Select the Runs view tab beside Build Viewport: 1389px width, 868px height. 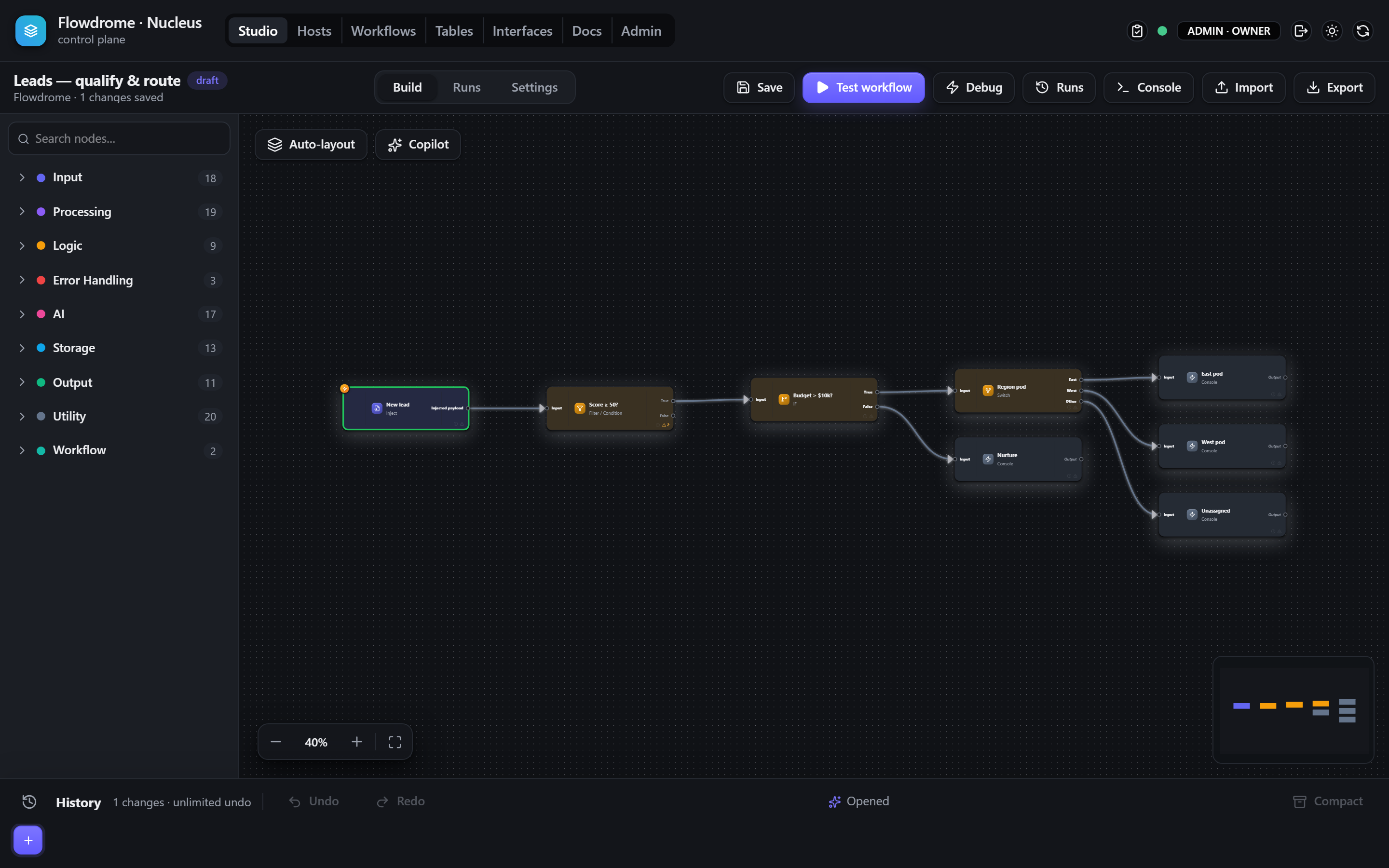(x=466, y=87)
